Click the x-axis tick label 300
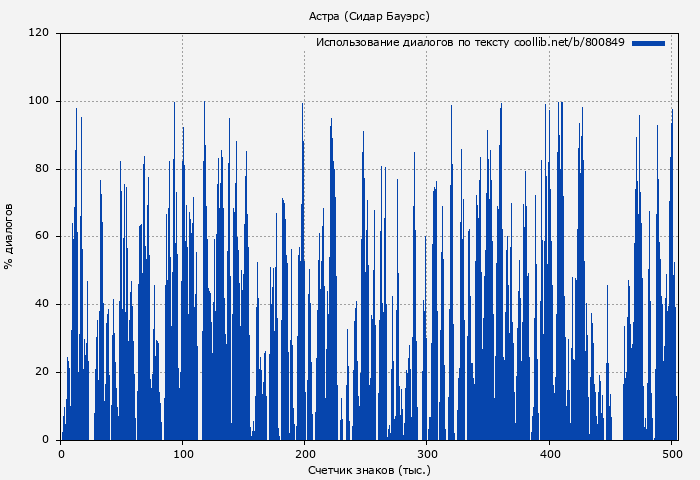 pos(427,454)
